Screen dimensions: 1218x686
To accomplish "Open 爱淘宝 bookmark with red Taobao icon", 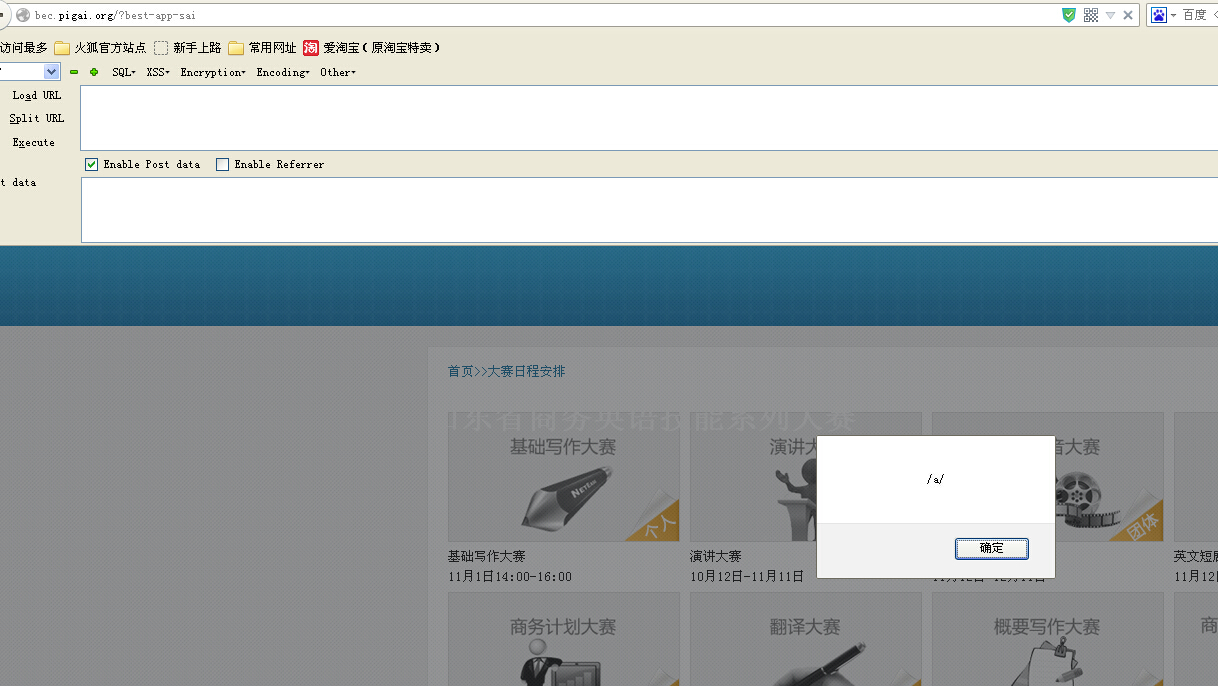I will point(371,48).
